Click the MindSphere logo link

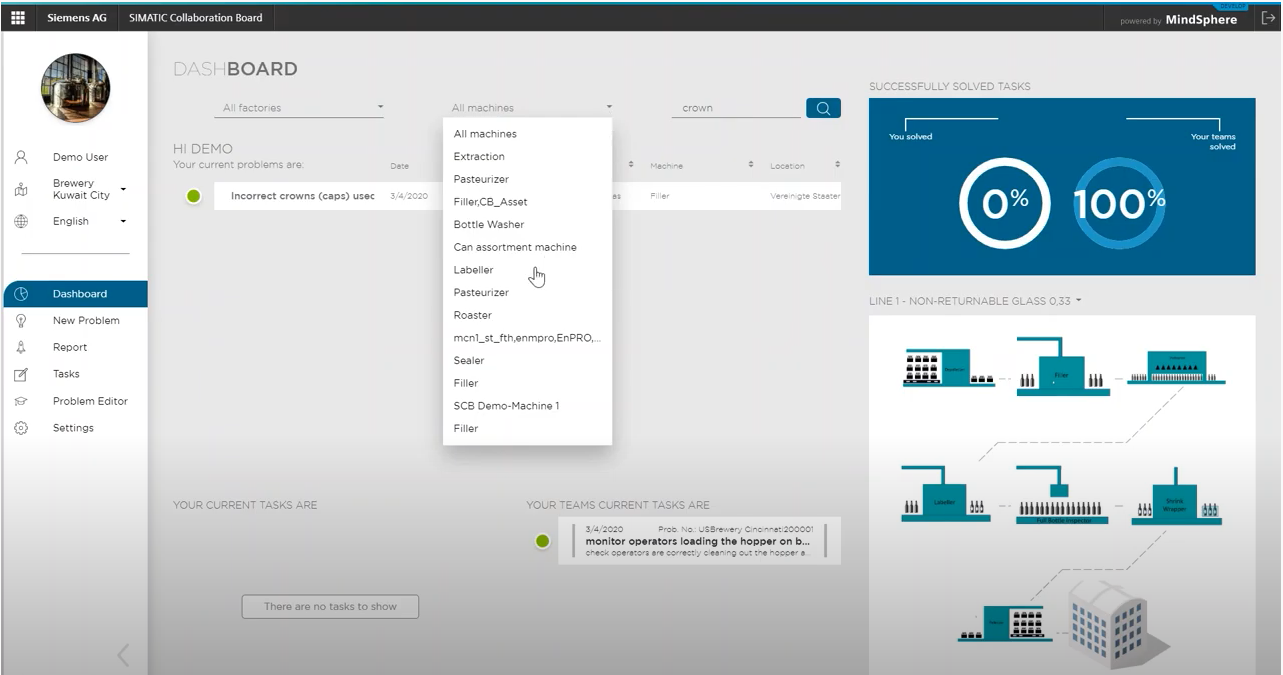(x=1201, y=20)
